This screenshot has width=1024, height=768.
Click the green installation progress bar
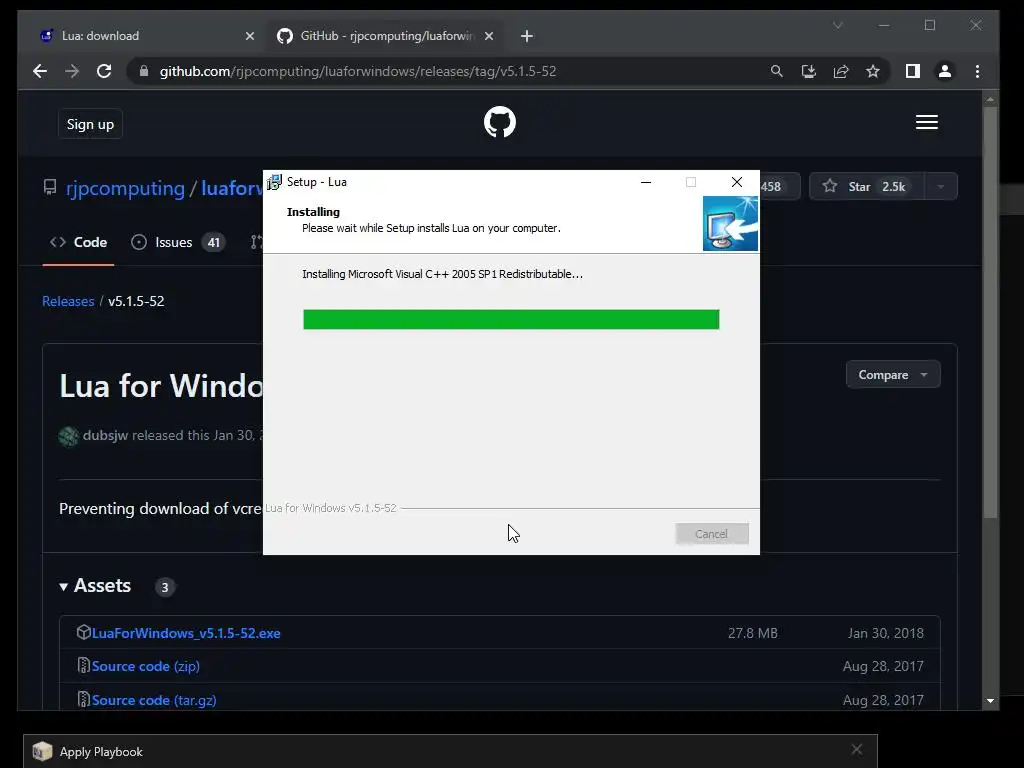point(511,319)
